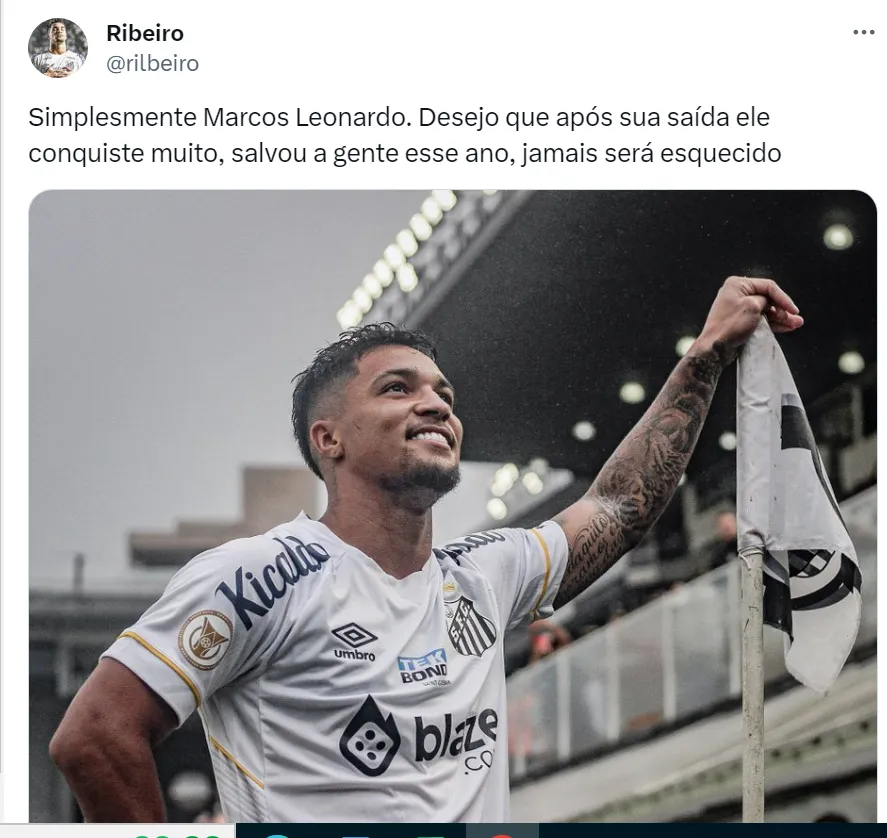Click the tweet text about Marcos Leonardo
Viewport: 887px width, 838px height.
[x=404, y=135]
